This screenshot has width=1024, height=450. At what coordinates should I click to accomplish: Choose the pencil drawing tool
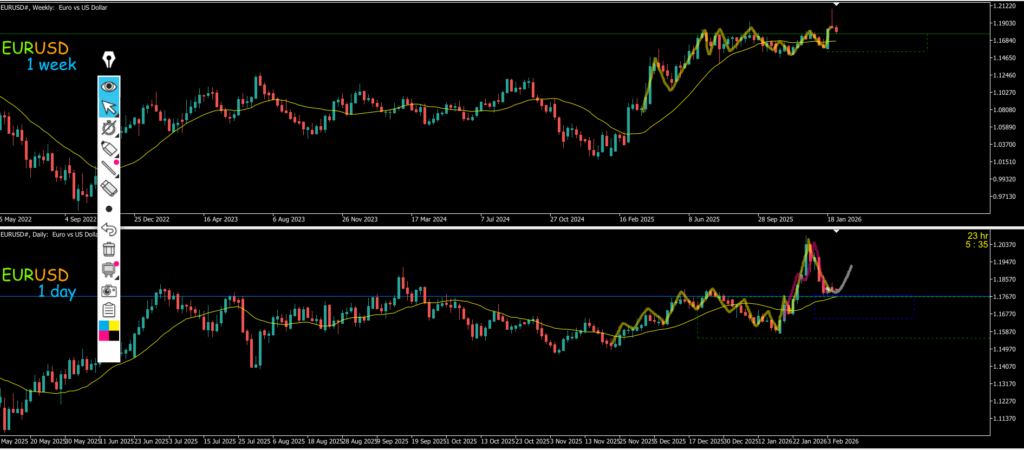pos(109,168)
